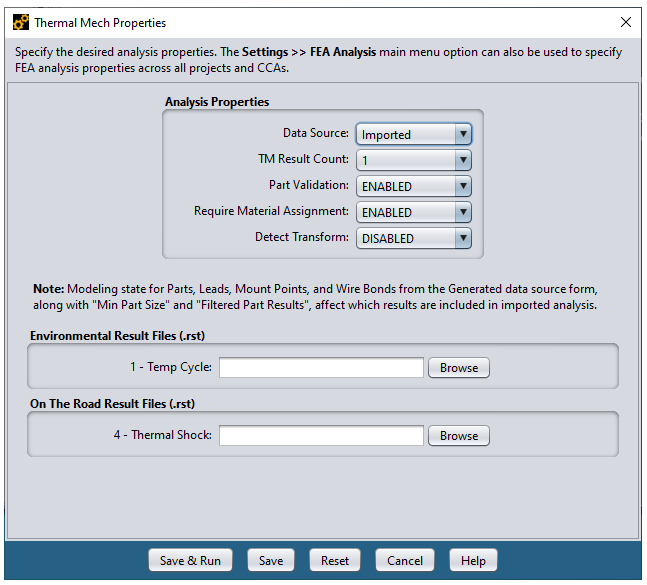
Task: Click the 'Note:' modeling state text
Action: pos(315,297)
